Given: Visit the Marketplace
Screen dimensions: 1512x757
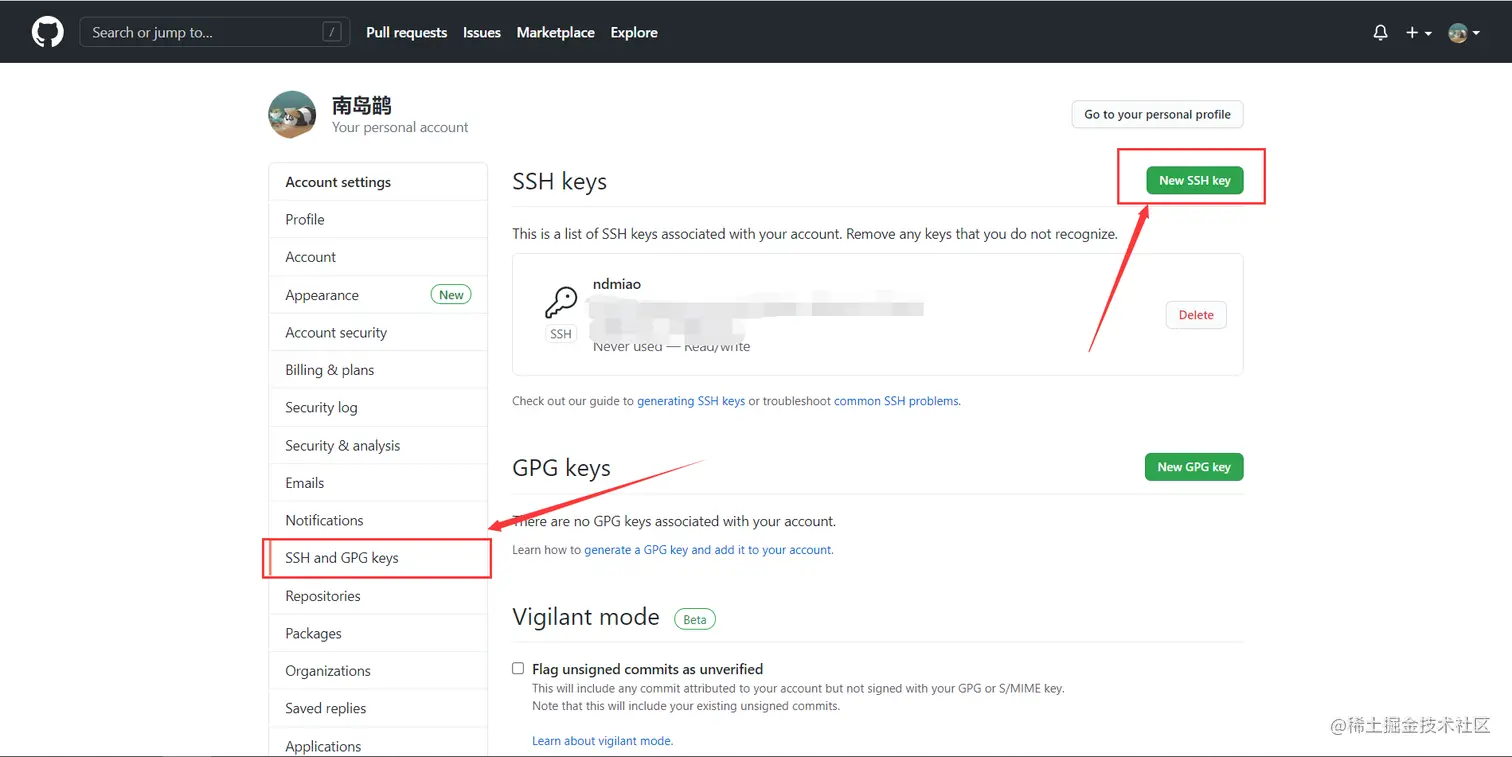Looking at the screenshot, I should pyautogui.click(x=555, y=32).
